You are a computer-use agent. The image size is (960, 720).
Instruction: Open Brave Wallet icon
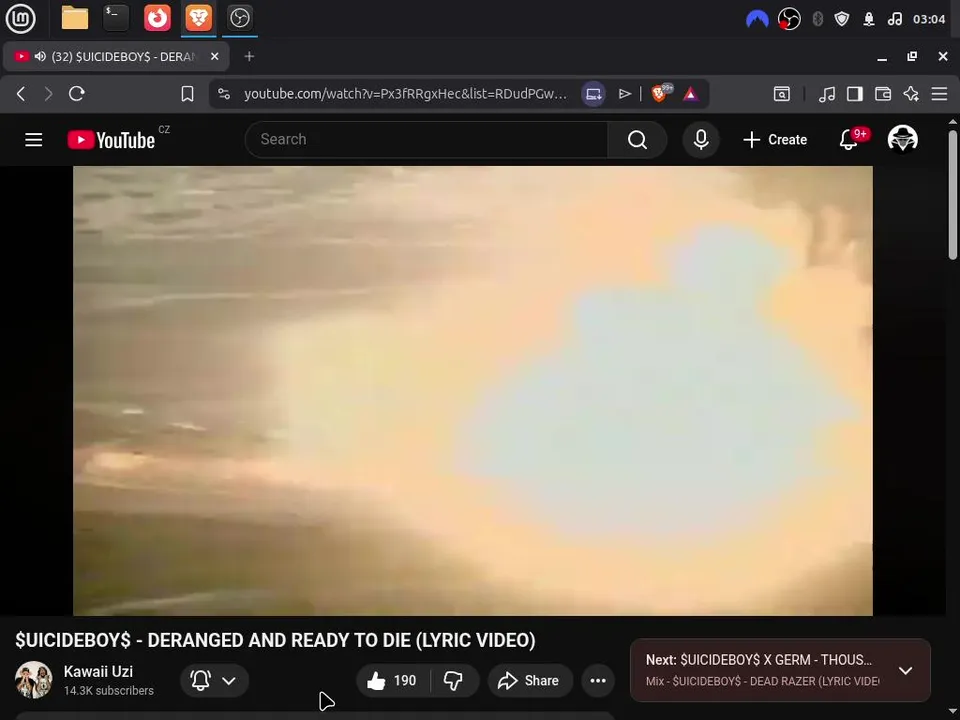click(x=883, y=94)
